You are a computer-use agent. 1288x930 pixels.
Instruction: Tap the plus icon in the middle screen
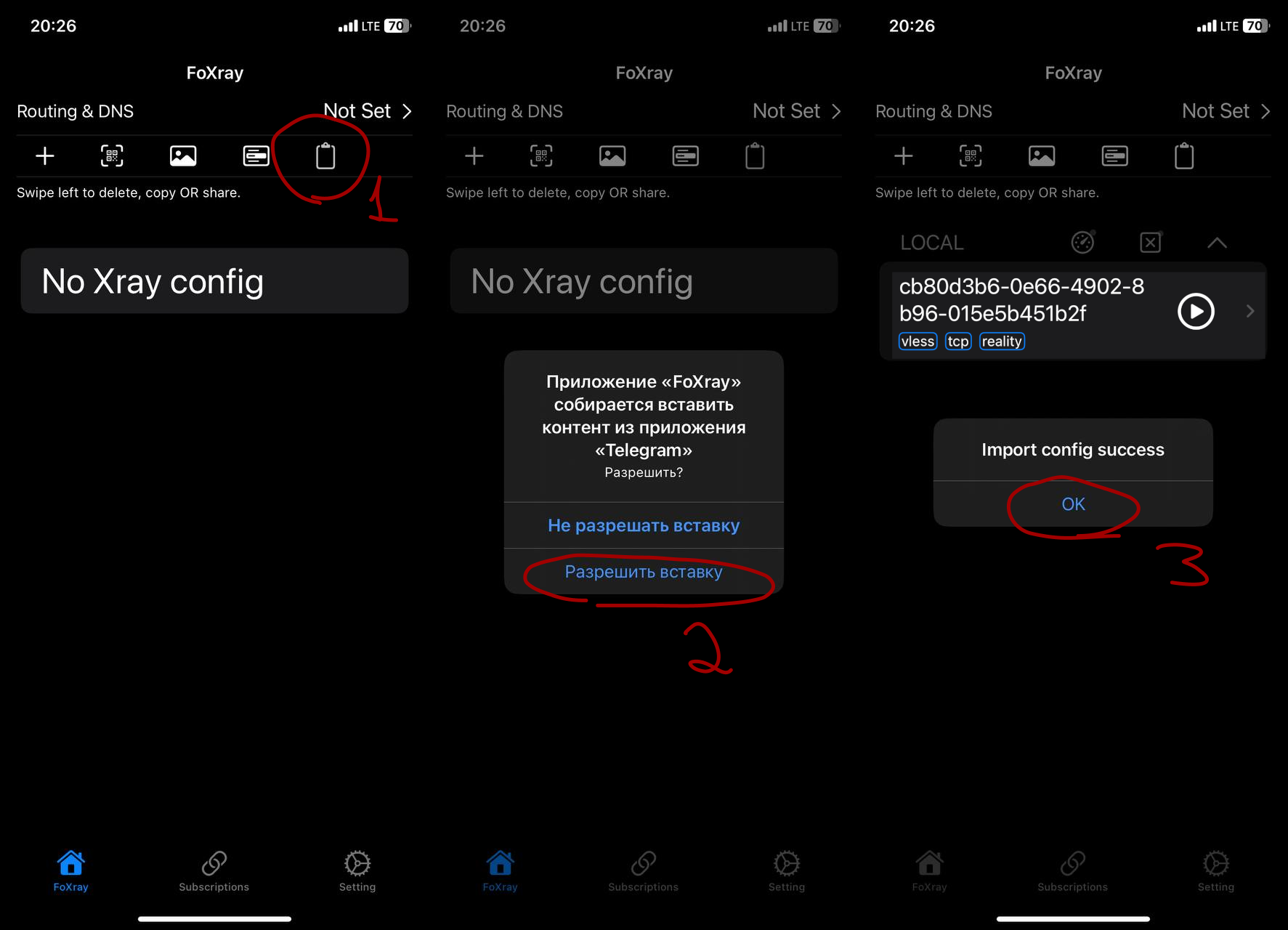pyautogui.click(x=474, y=156)
